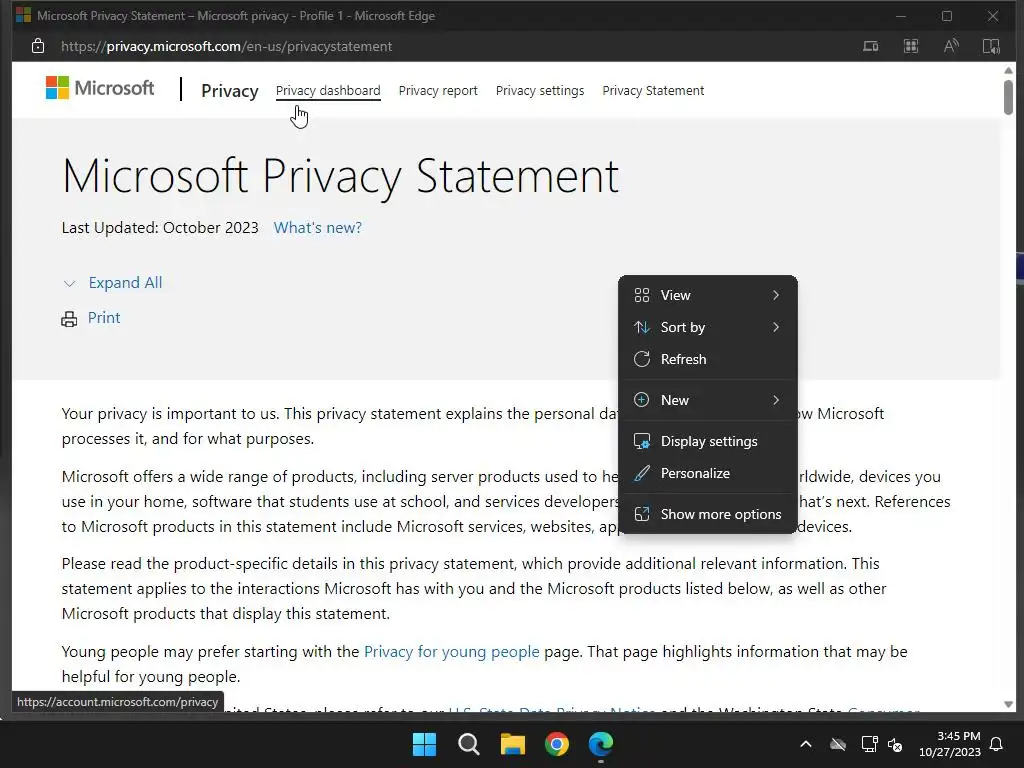Click the address bar URL field
The width and height of the screenshot is (1024, 768).
(227, 46)
